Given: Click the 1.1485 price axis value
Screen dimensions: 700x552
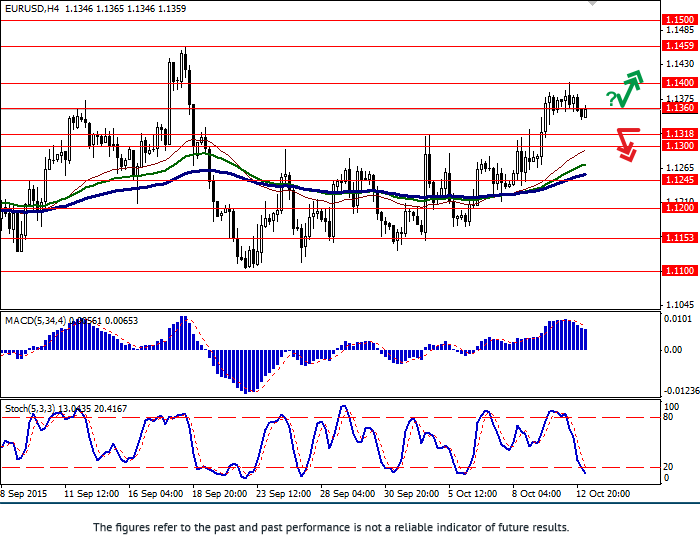Looking at the screenshot, I should pyautogui.click(x=680, y=30).
